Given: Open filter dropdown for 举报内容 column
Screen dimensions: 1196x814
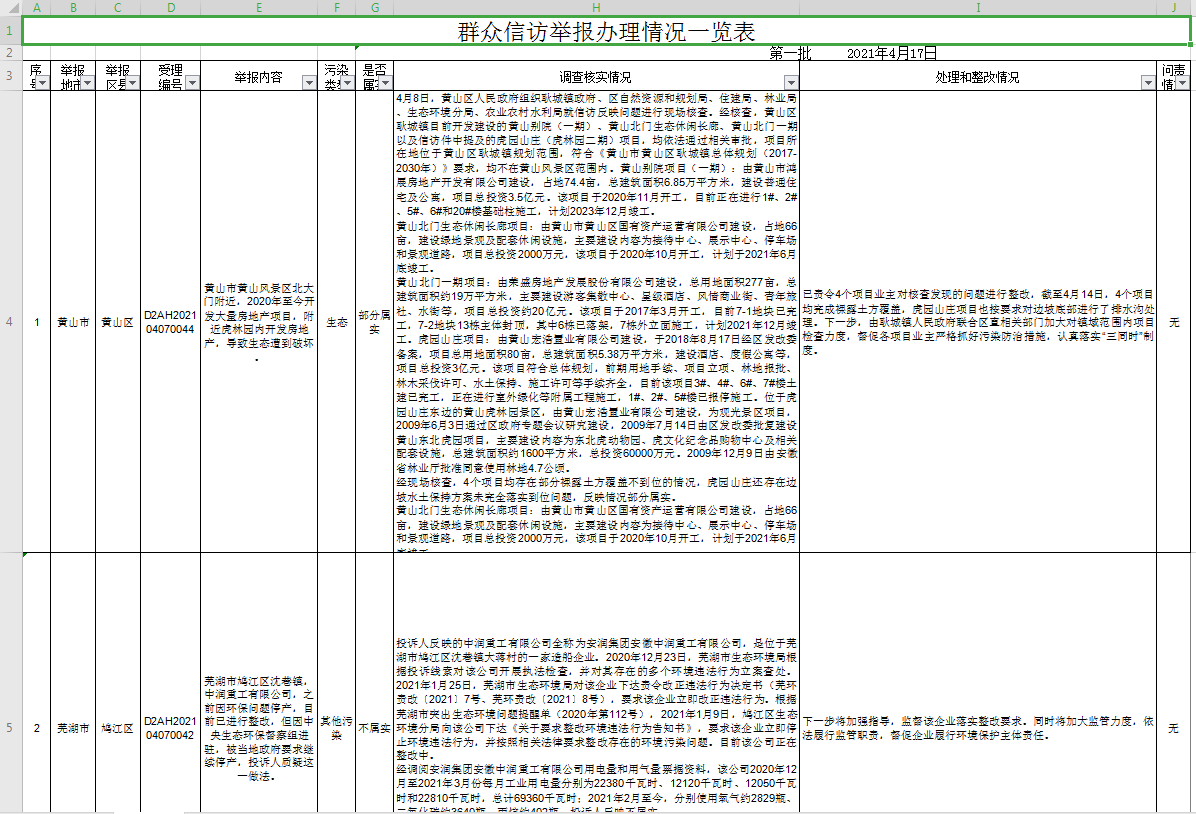Looking at the screenshot, I should [309, 83].
